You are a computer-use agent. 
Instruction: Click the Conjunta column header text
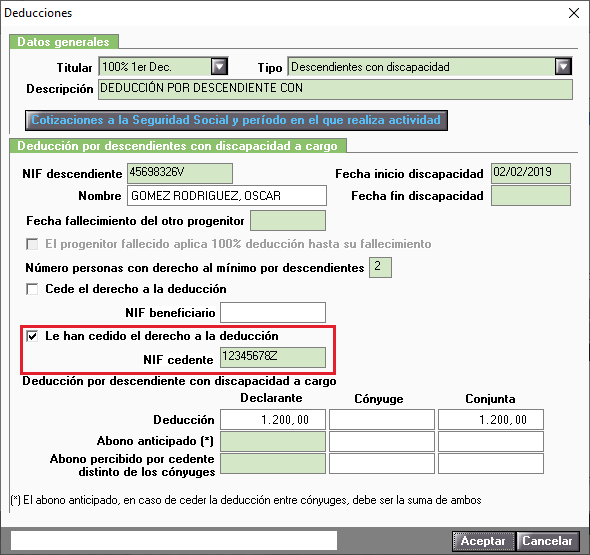[490, 399]
